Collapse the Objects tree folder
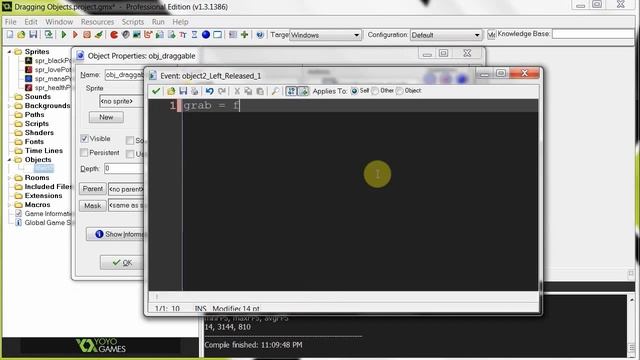Image resolution: width=640 pixels, height=360 pixels. (9, 160)
